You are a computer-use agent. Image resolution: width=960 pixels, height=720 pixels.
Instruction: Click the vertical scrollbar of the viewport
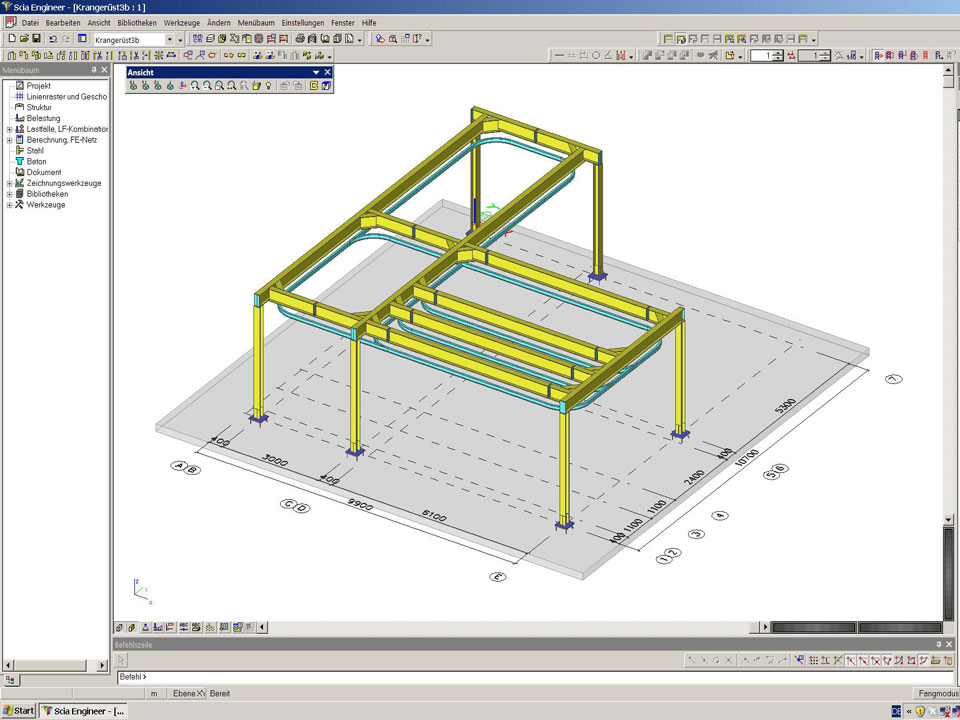(x=948, y=300)
